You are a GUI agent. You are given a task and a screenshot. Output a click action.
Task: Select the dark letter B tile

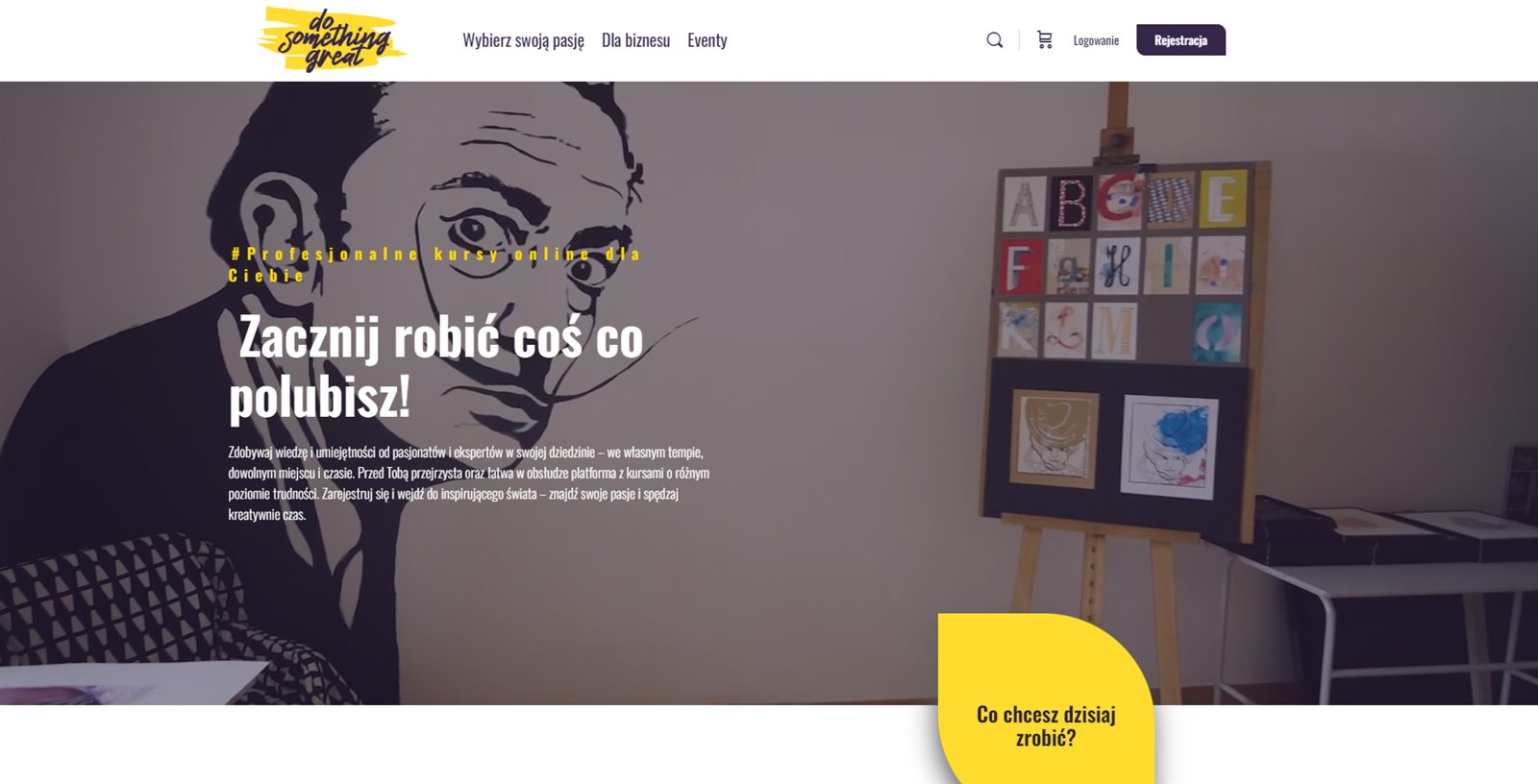(x=1071, y=203)
